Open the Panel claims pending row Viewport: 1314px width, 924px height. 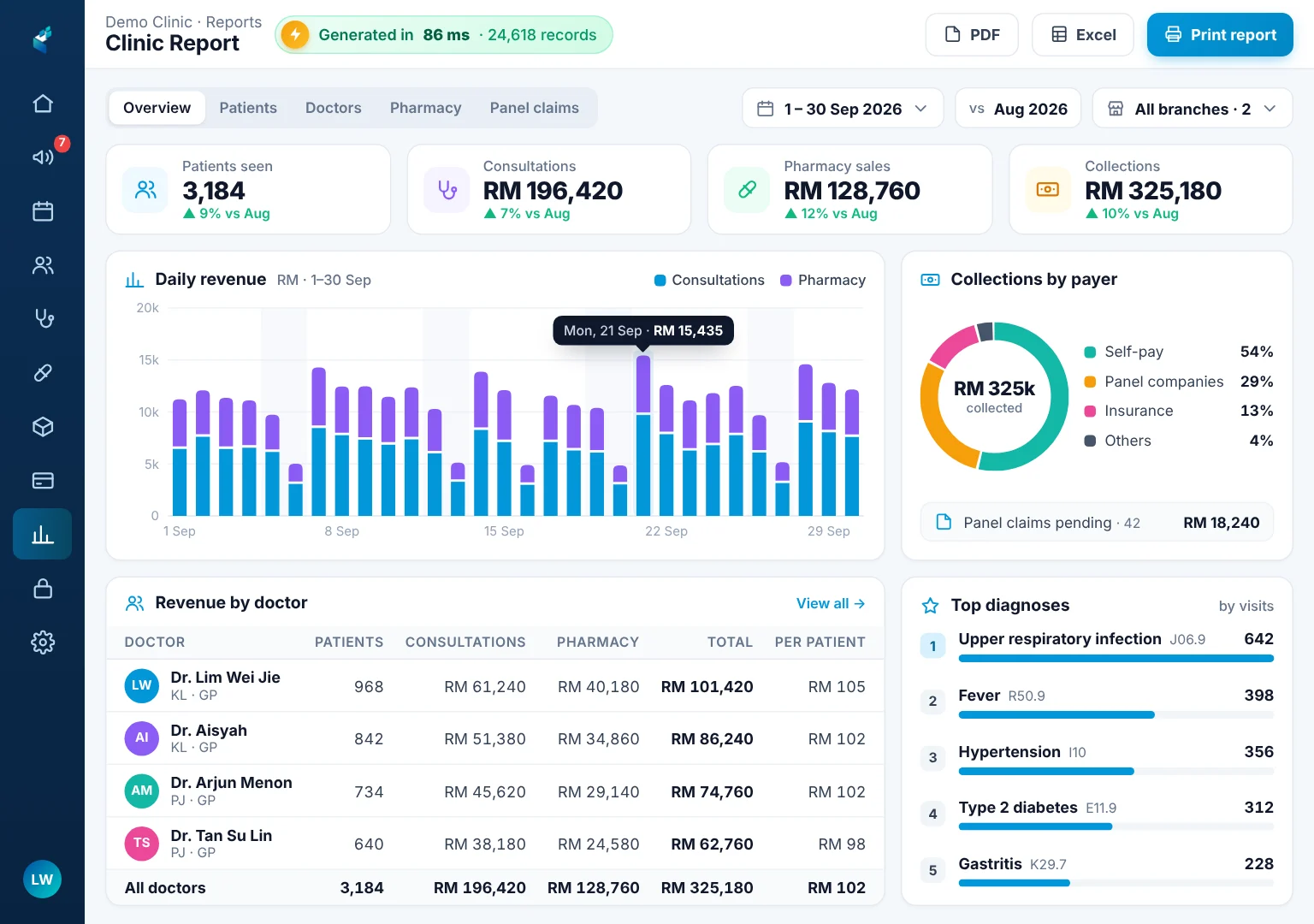(x=1097, y=523)
